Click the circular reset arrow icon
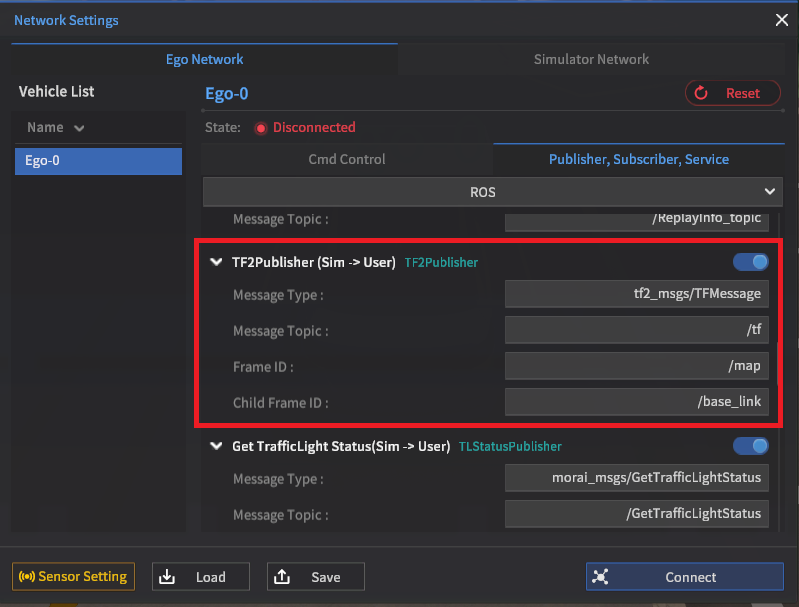Screen dimensions: 799x607 click(x=701, y=93)
